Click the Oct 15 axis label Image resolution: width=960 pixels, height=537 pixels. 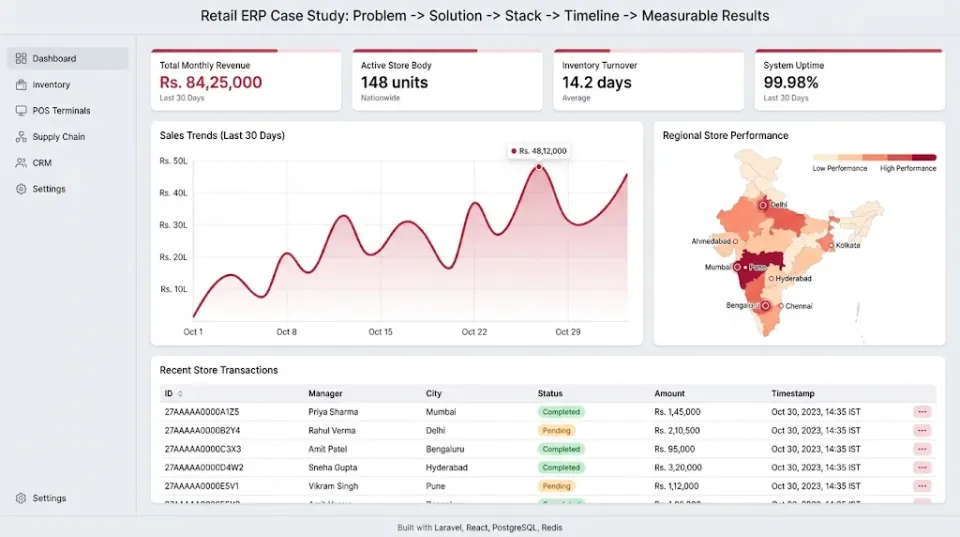(x=380, y=332)
